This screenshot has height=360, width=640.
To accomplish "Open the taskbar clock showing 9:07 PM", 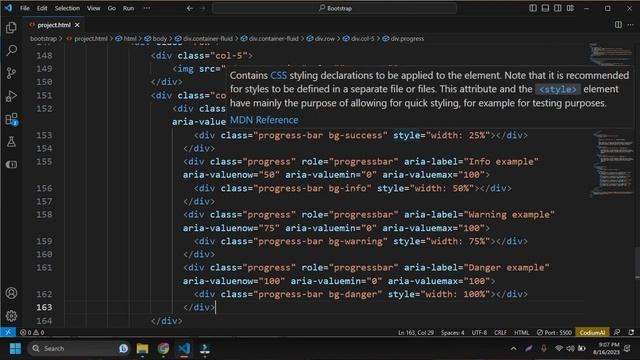I will point(606,348).
